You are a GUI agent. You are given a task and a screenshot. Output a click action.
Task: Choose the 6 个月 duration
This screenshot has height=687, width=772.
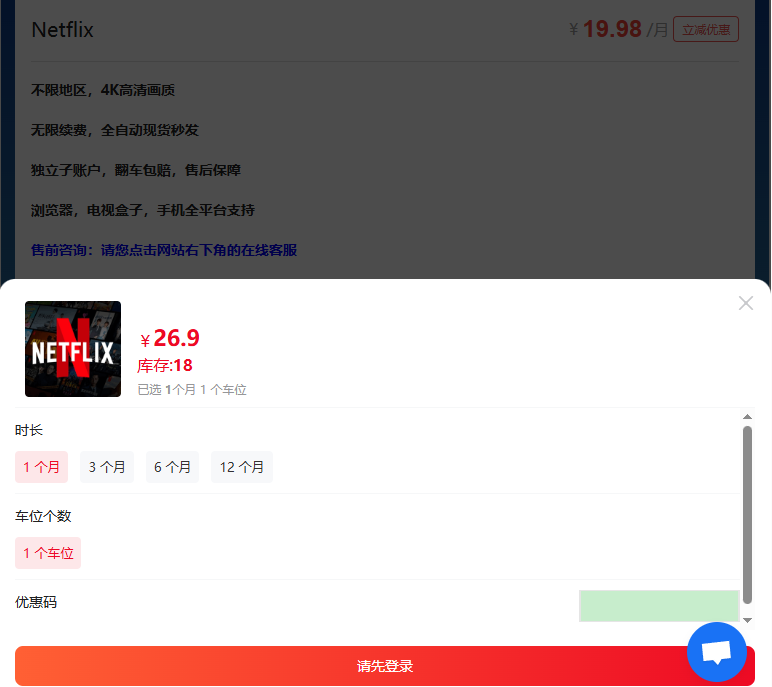(x=172, y=467)
